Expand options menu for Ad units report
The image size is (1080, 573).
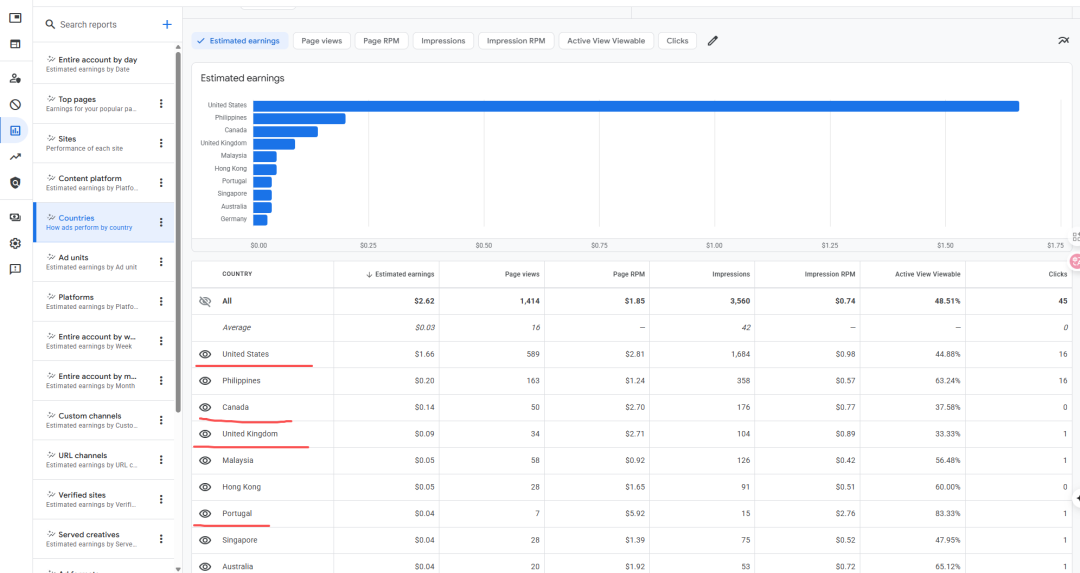tap(161, 262)
